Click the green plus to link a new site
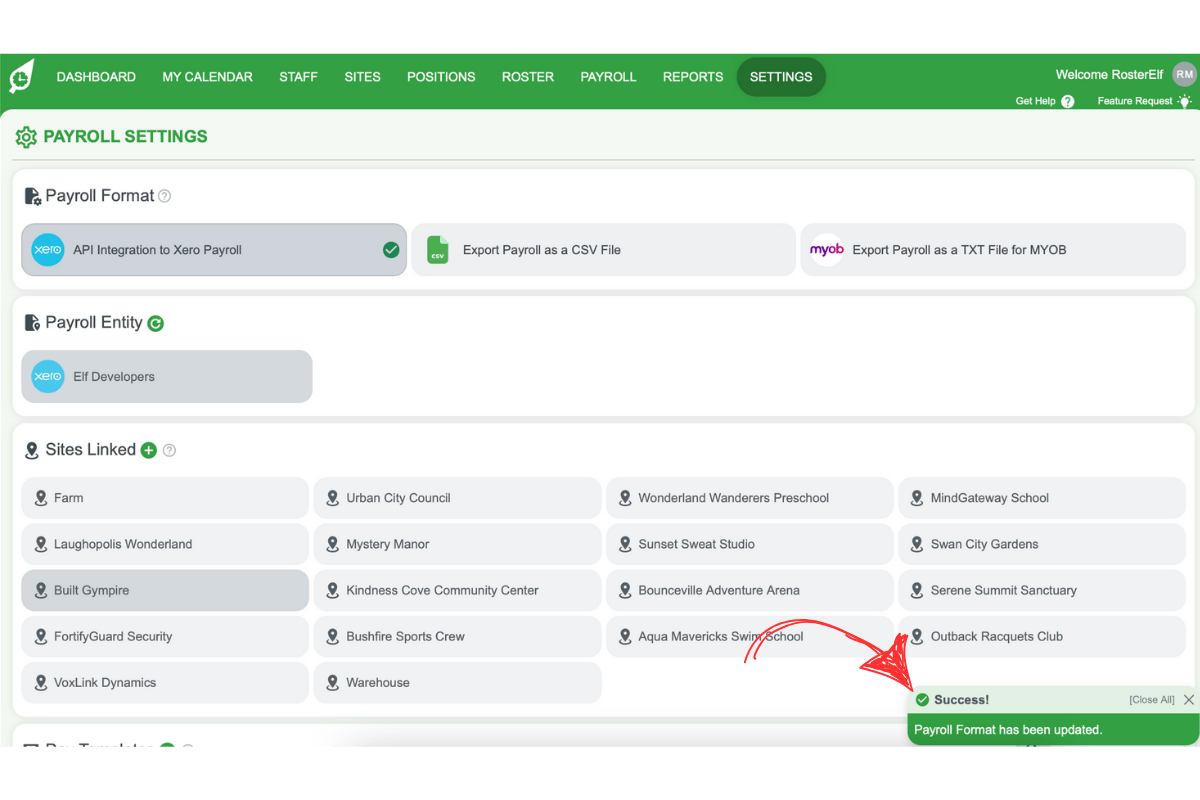 (x=148, y=450)
